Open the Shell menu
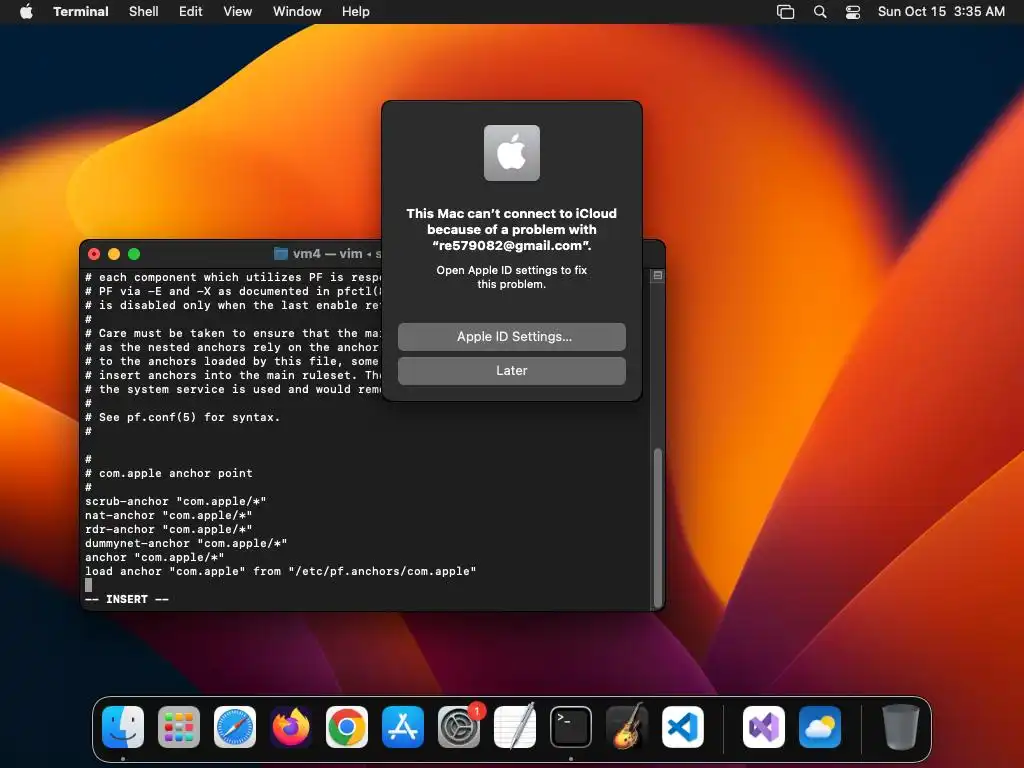 144,12
